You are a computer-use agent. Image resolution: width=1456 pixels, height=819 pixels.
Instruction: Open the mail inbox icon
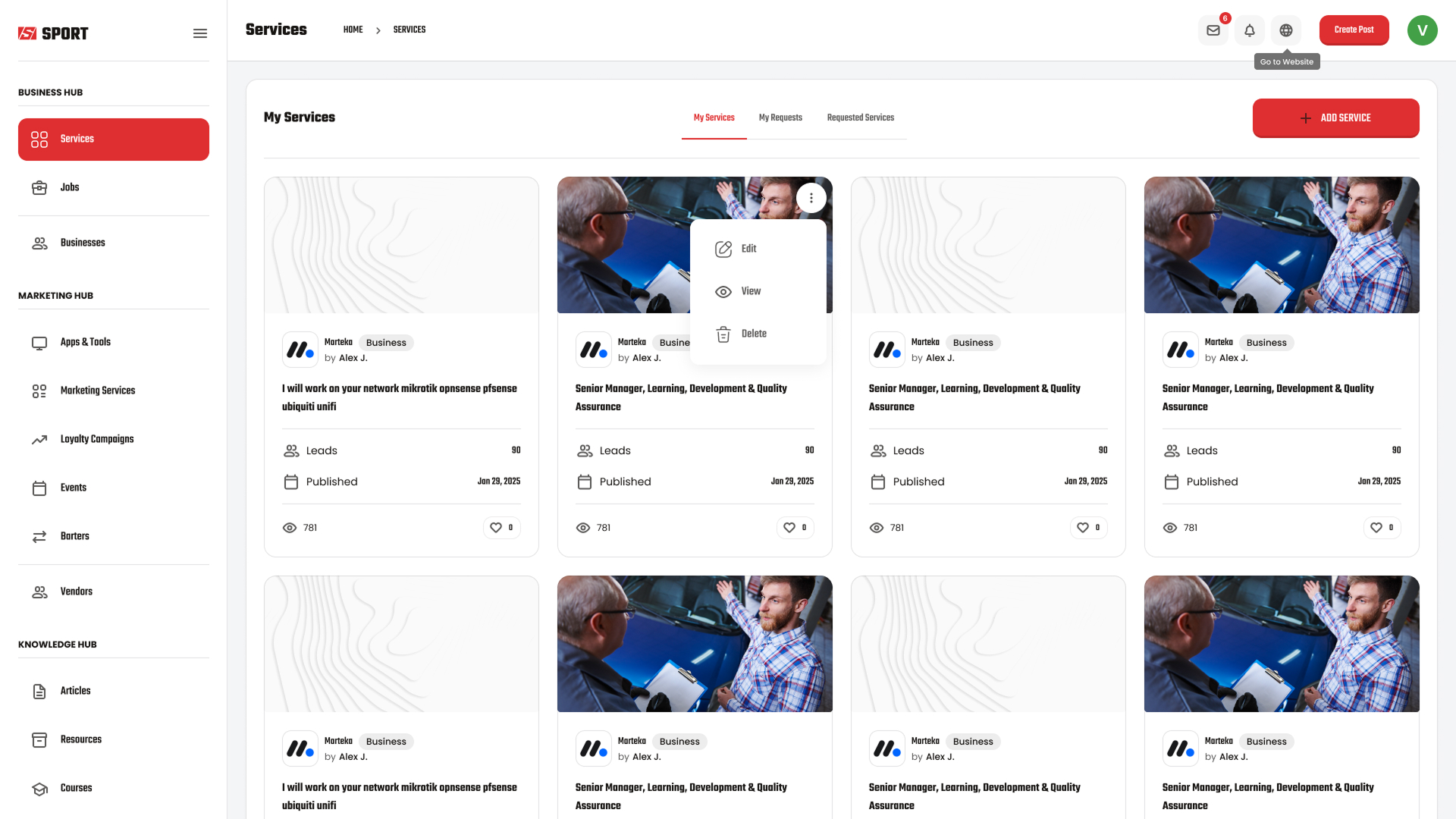[x=1213, y=30]
